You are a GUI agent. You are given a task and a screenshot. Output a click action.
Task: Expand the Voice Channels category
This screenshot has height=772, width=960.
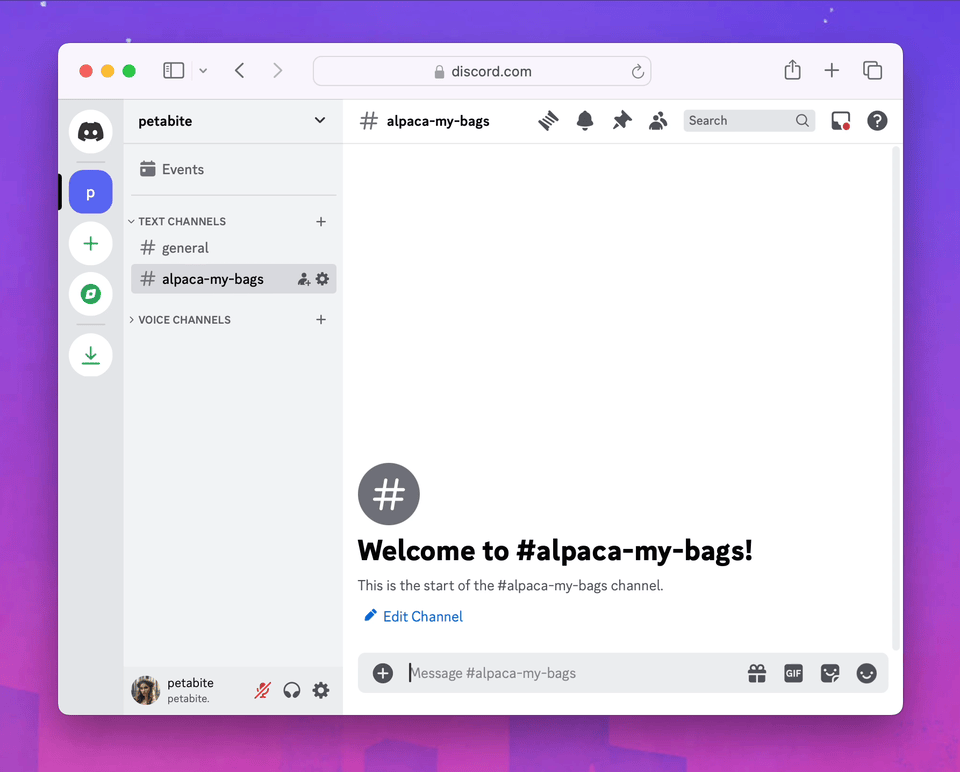click(183, 320)
